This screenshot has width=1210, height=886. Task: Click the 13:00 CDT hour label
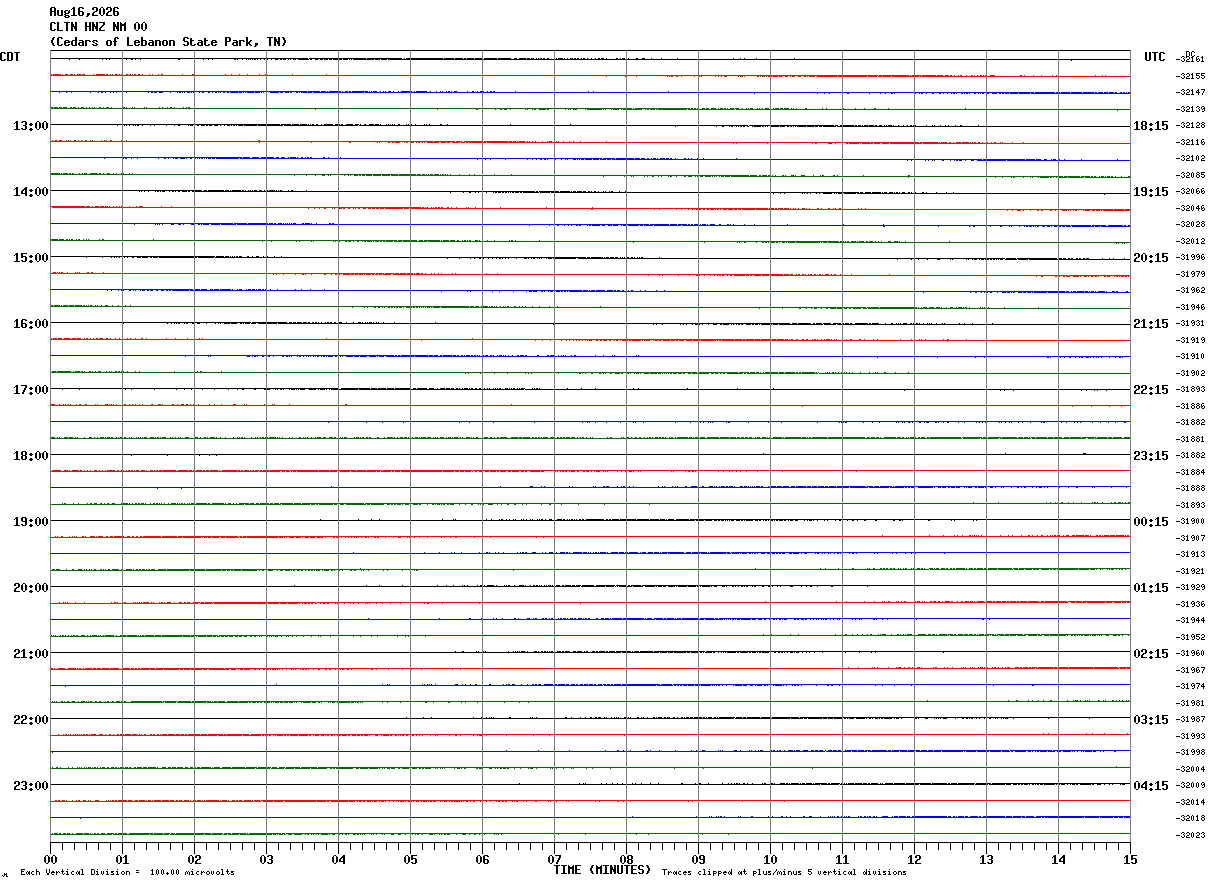pos(30,126)
